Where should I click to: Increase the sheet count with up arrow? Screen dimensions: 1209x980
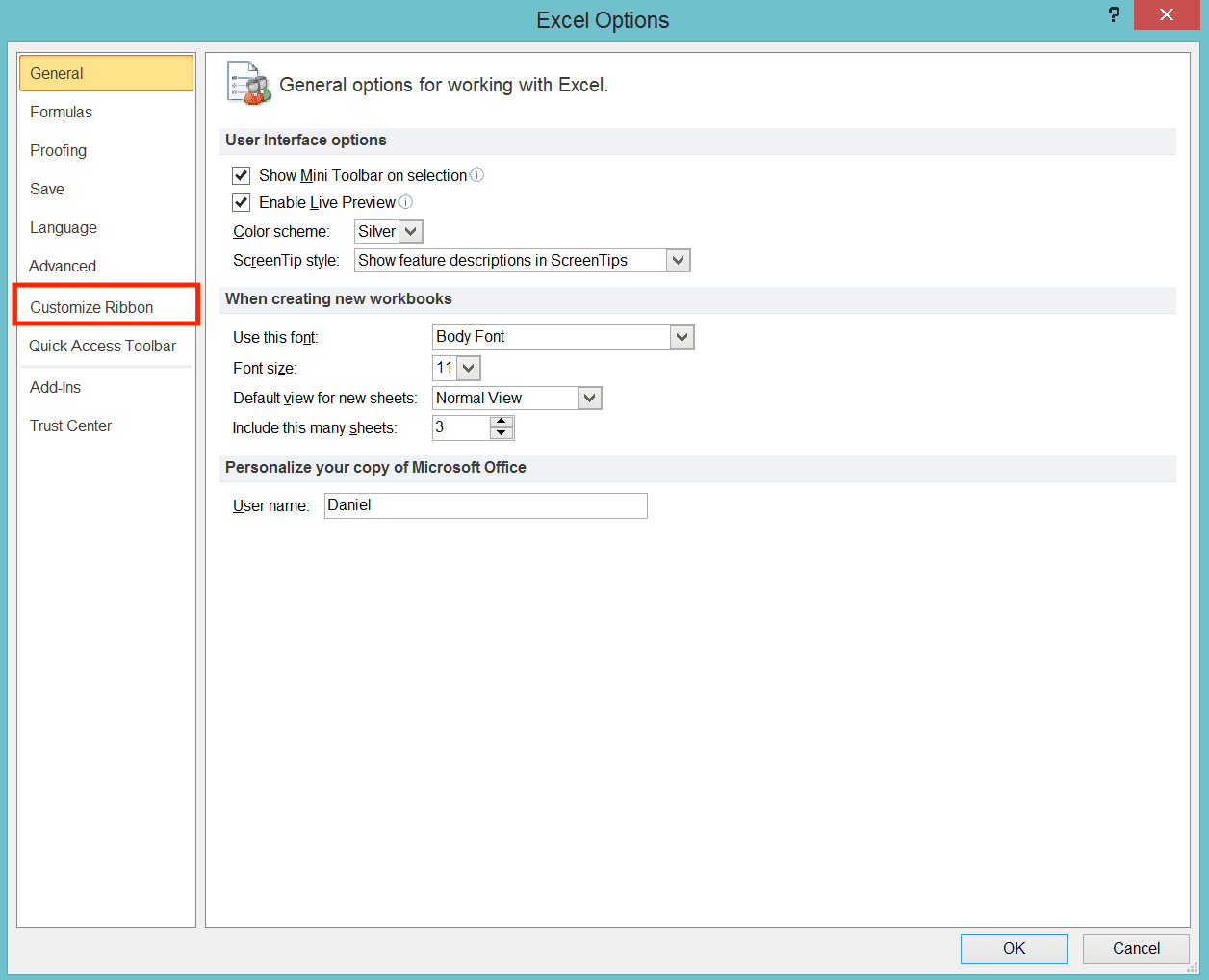tap(501, 422)
